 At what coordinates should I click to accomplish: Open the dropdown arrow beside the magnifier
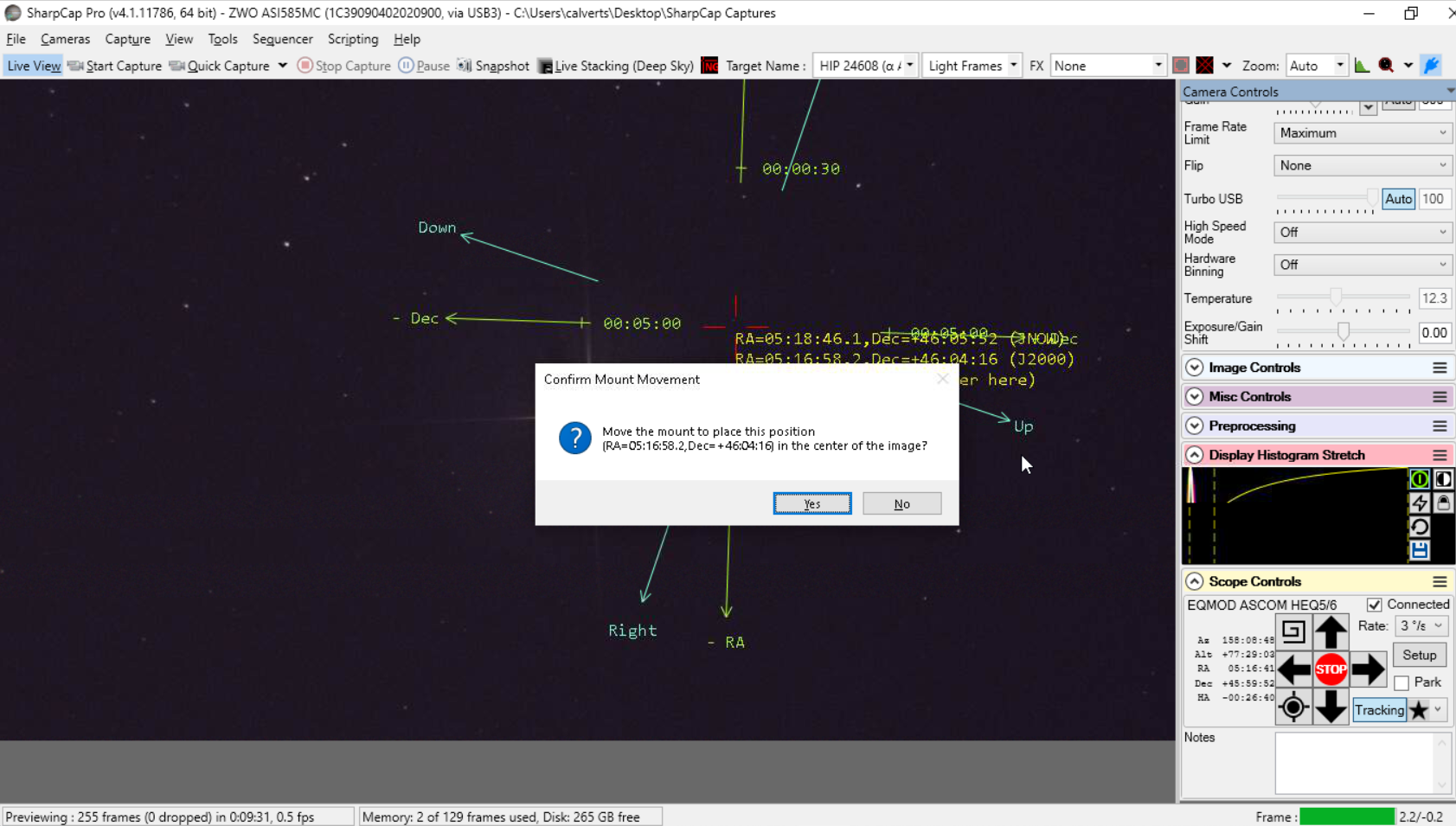point(1408,66)
